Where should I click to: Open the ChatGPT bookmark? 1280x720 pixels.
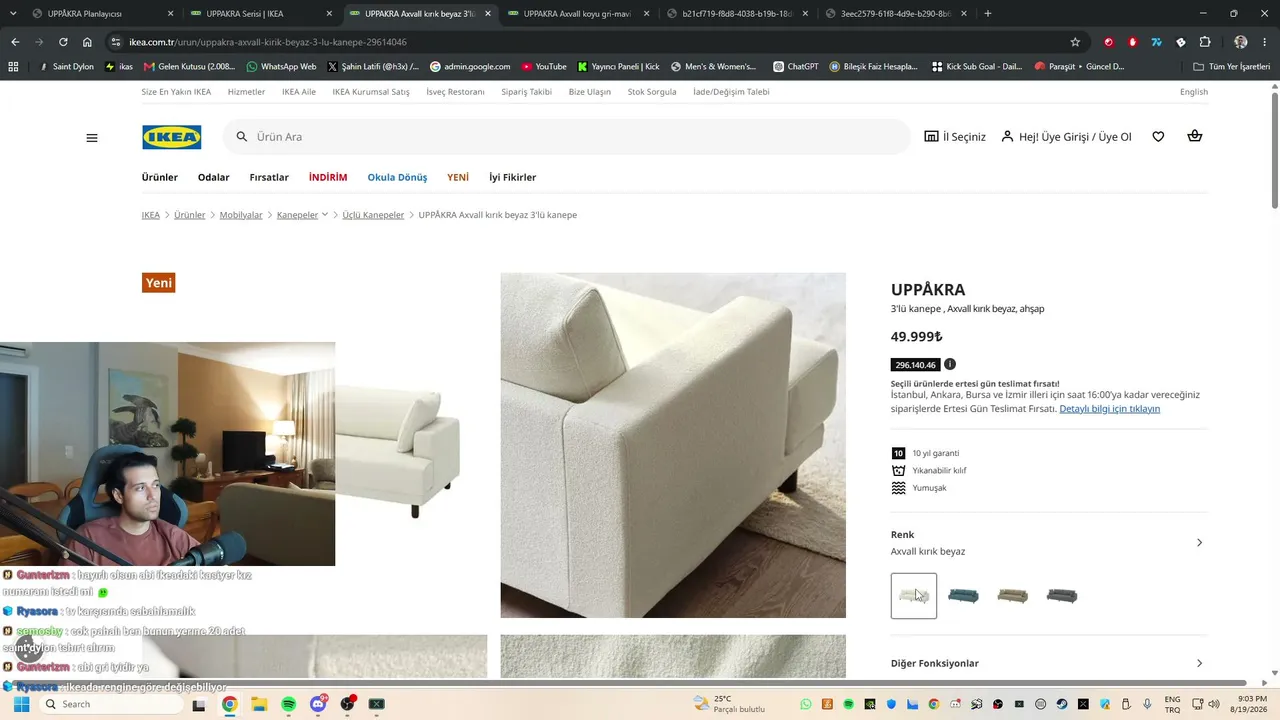795,67
